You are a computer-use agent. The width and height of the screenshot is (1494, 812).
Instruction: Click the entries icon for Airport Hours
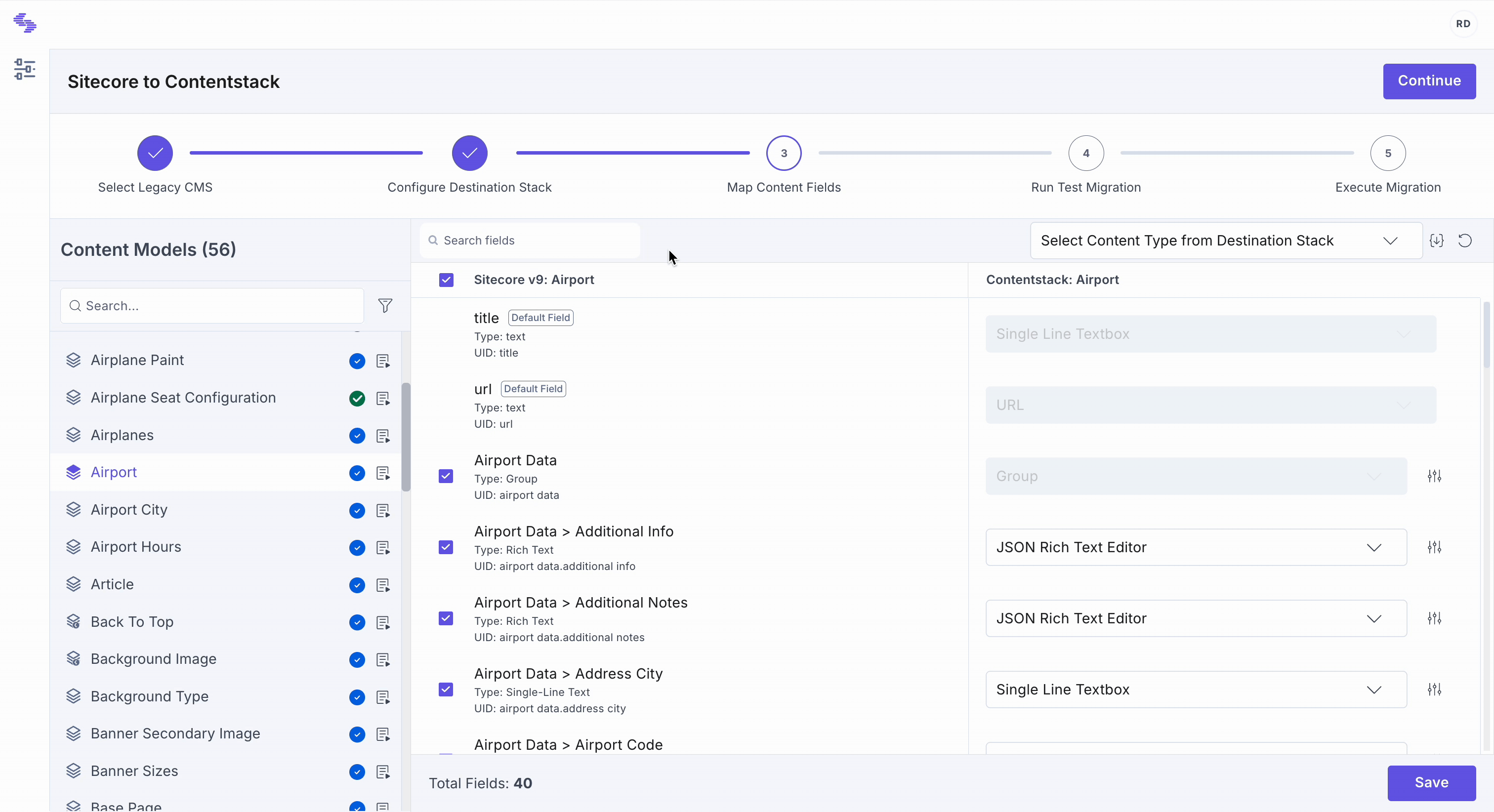pyautogui.click(x=383, y=548)
